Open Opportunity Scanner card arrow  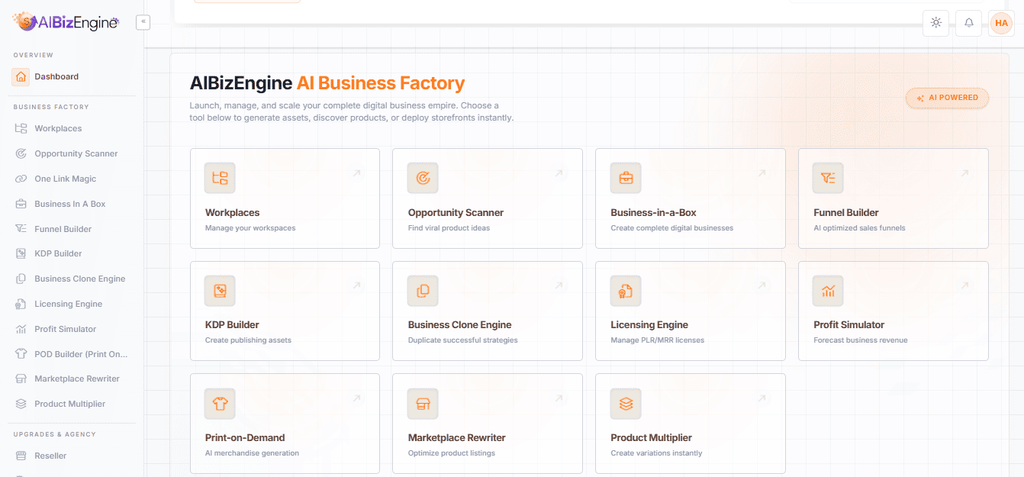point(559,173)
